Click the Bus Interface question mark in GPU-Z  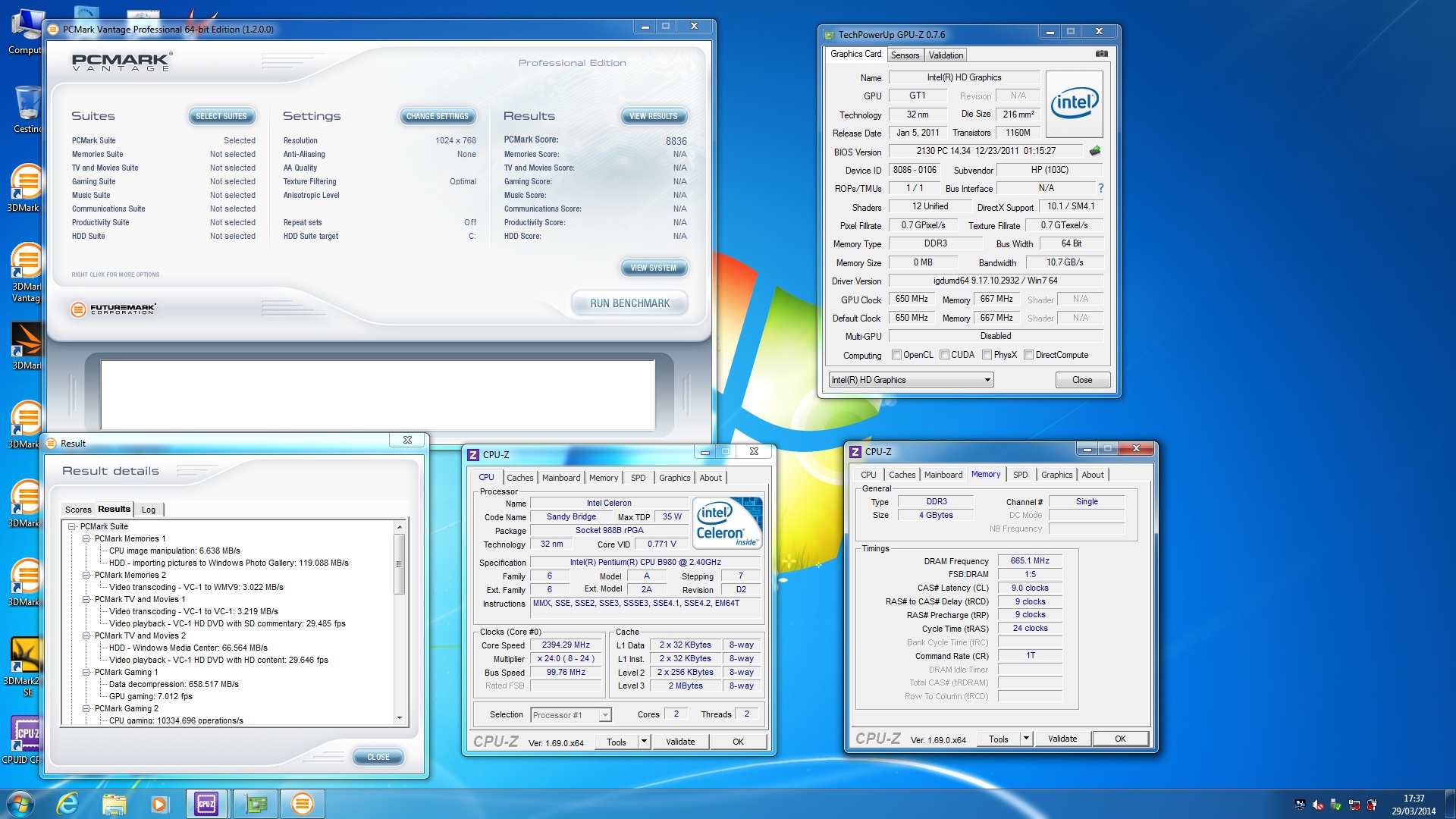click(1100, 188)
